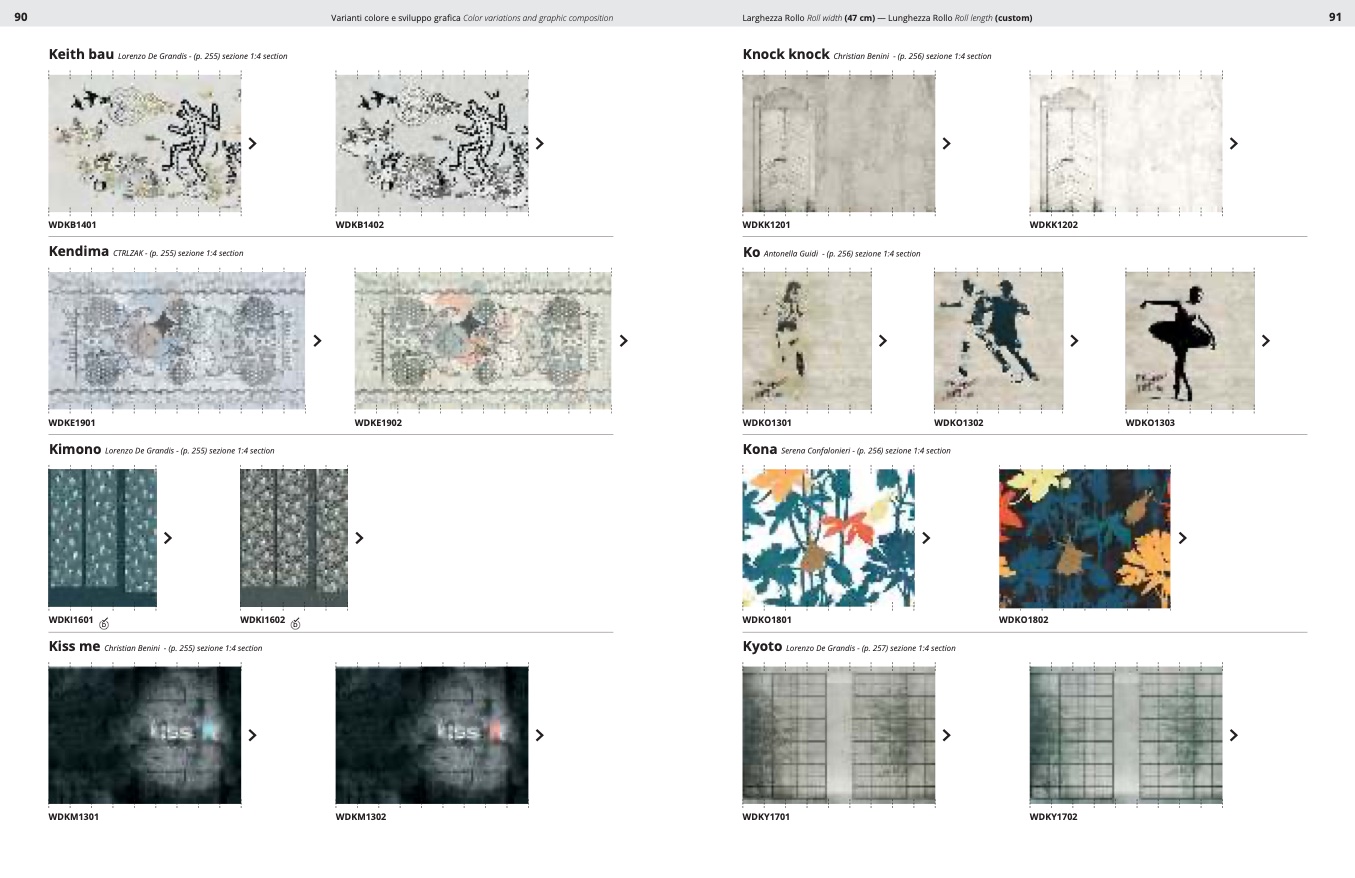Click the arrow beside Kona WDKO1802

pos(1182,538)
